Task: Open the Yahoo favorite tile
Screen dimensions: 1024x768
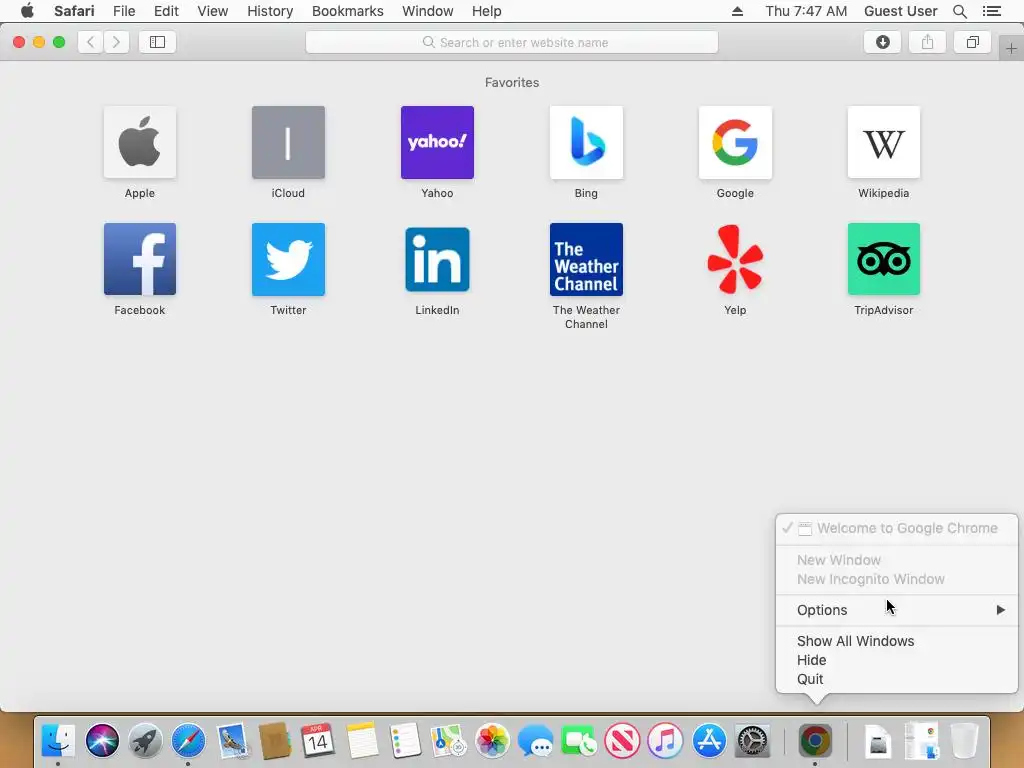Action: 437,142
